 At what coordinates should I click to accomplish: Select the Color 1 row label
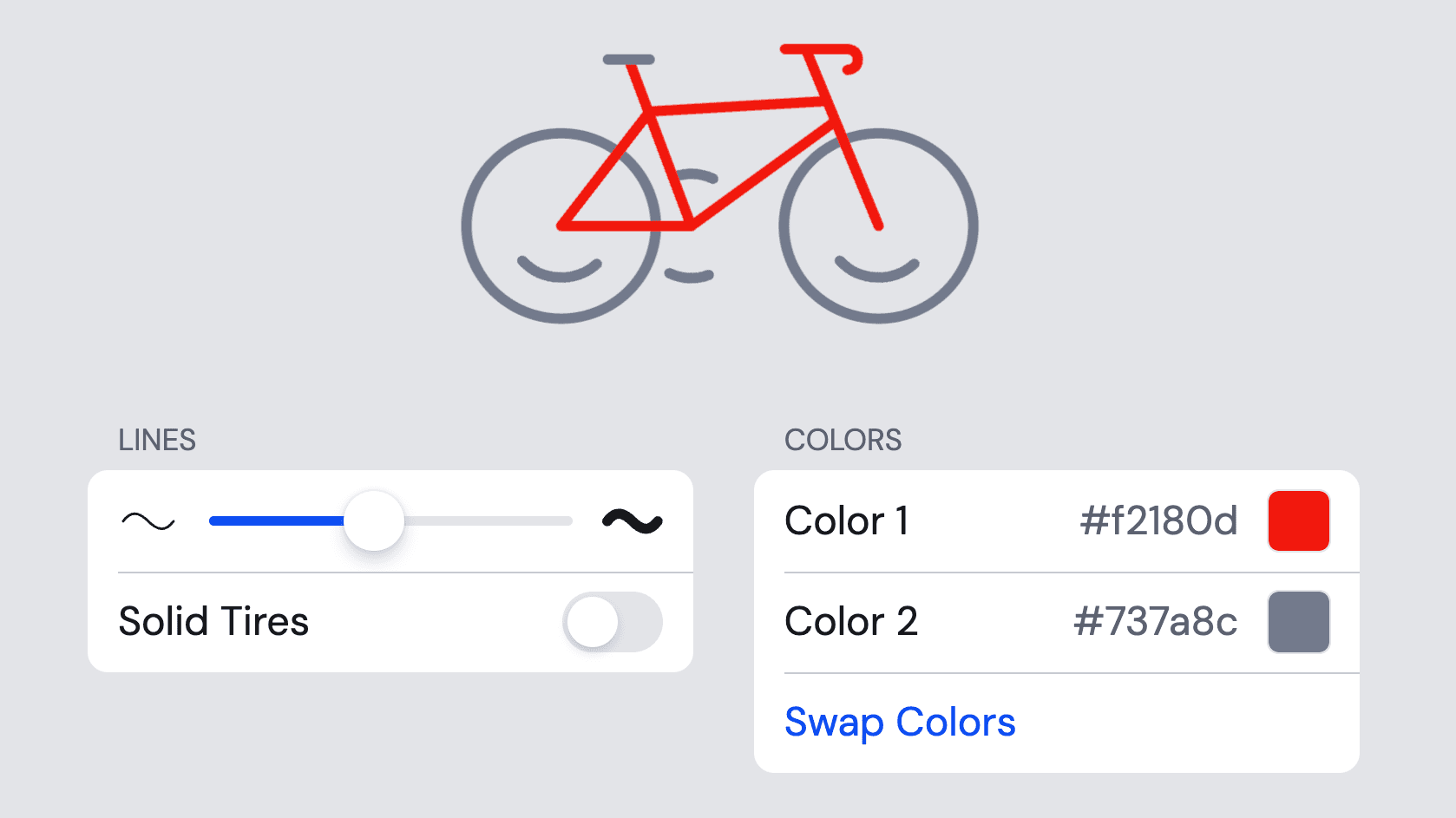pos(847,521)
